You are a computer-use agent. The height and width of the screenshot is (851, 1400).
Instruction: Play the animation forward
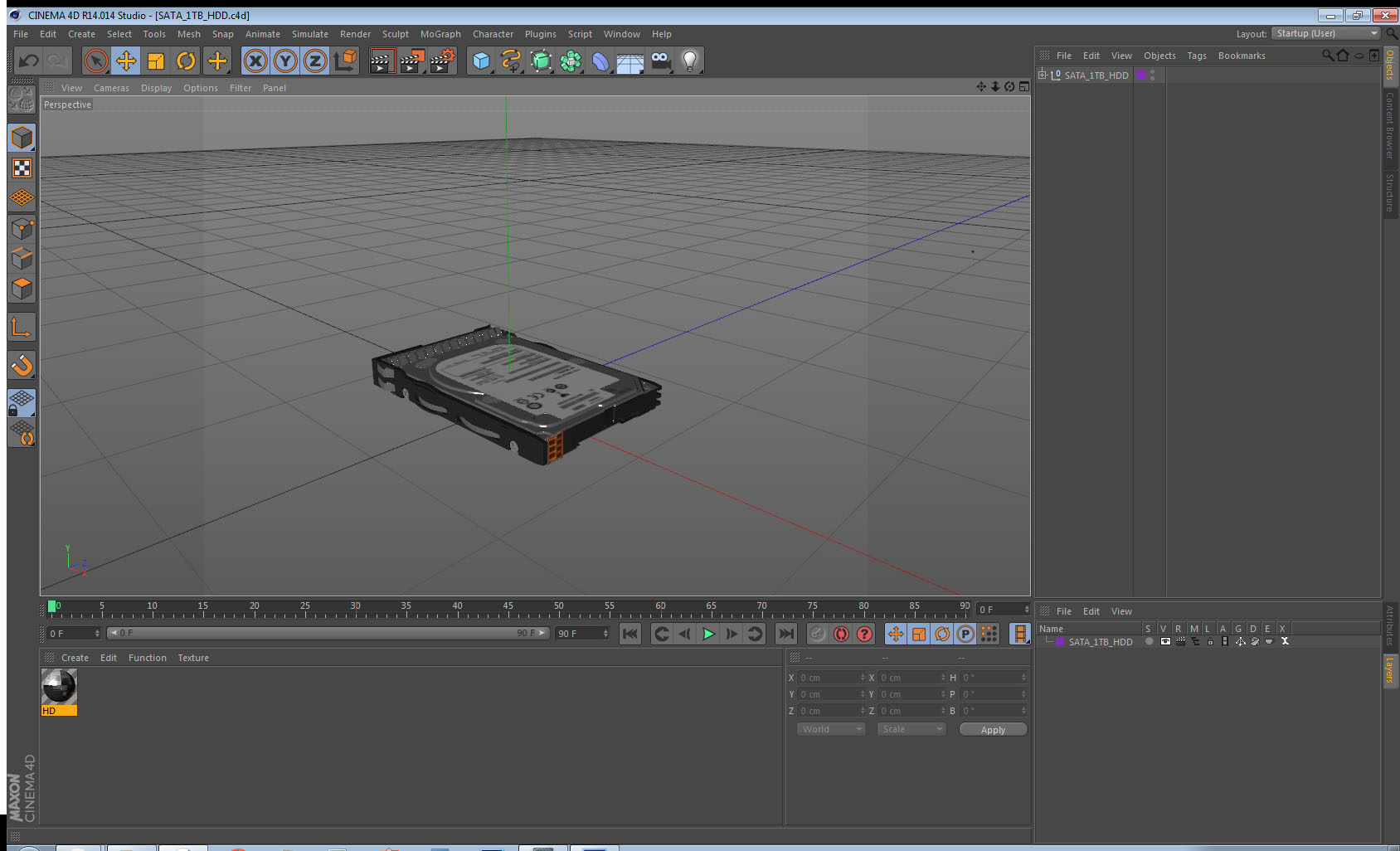point(708,634)
